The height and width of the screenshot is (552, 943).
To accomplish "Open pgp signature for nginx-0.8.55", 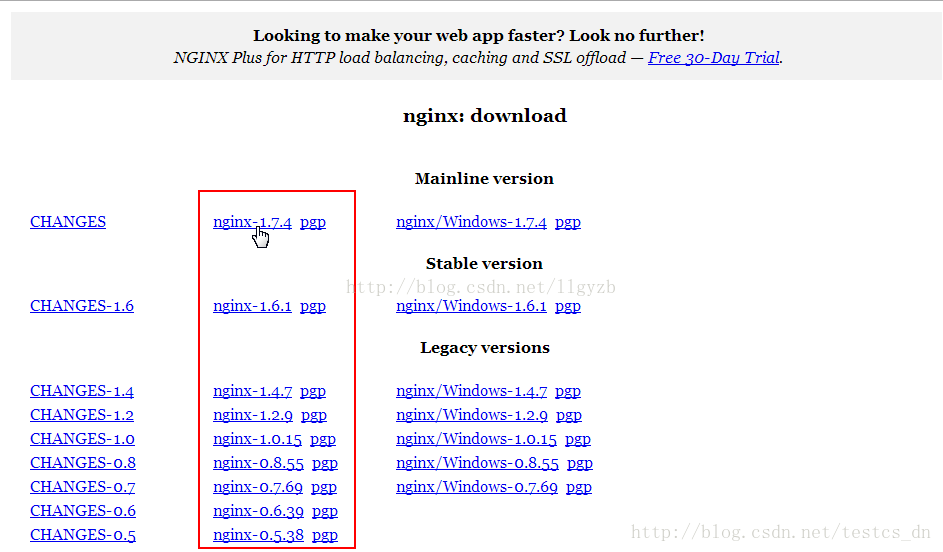I will [x=325, y=464].
